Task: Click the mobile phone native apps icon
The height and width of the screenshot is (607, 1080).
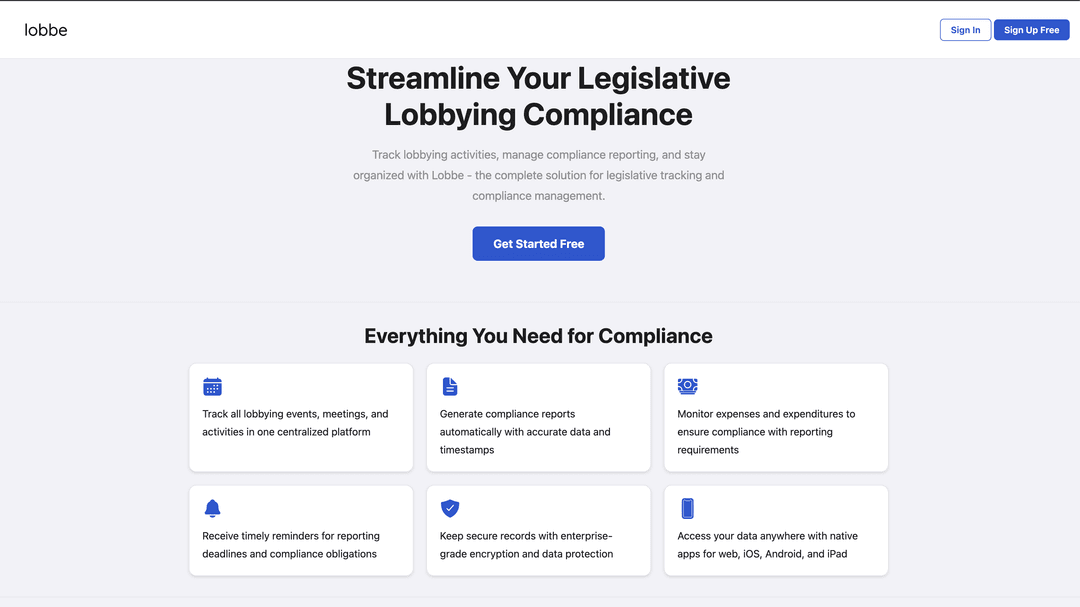Action: pos(687,509)
